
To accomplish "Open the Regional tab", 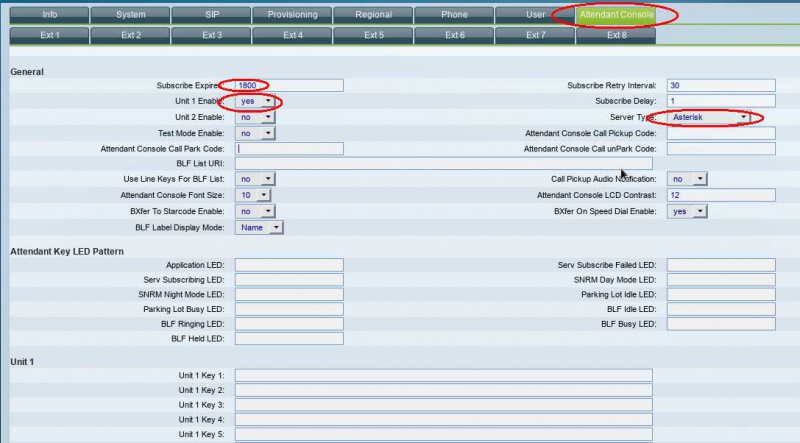I will (x=373, y=15).
